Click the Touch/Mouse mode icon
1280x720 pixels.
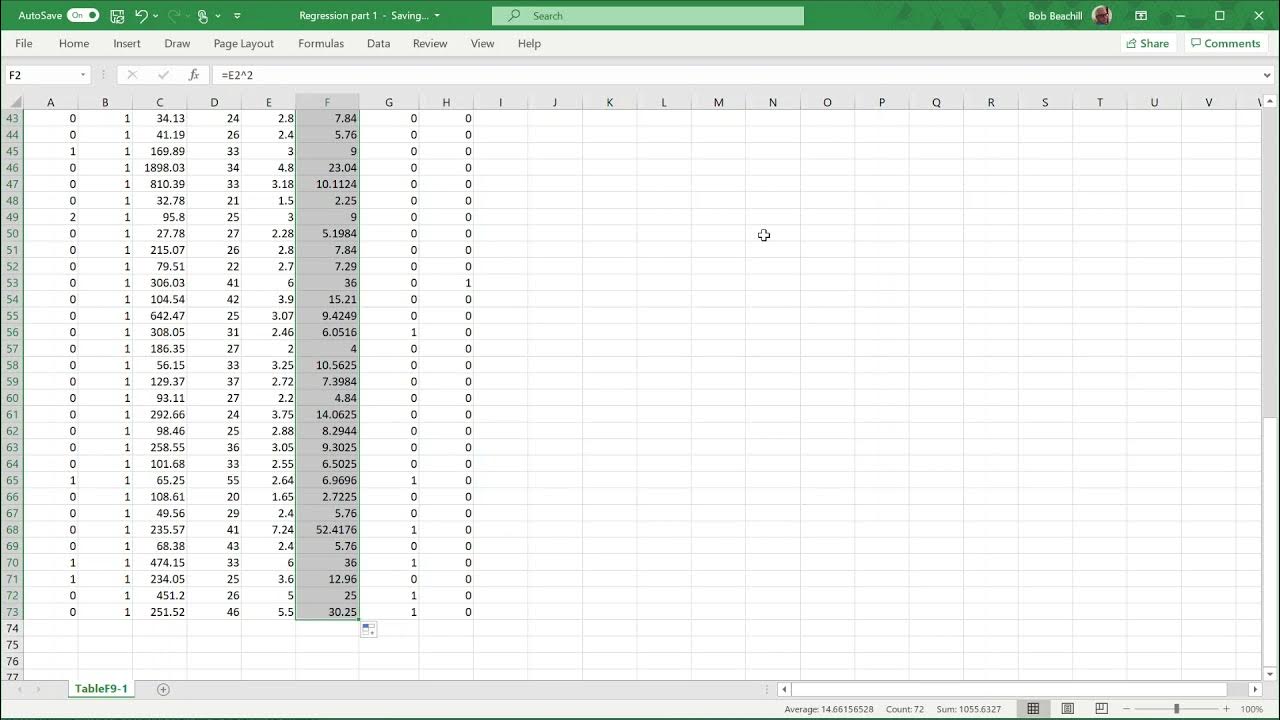203,16
